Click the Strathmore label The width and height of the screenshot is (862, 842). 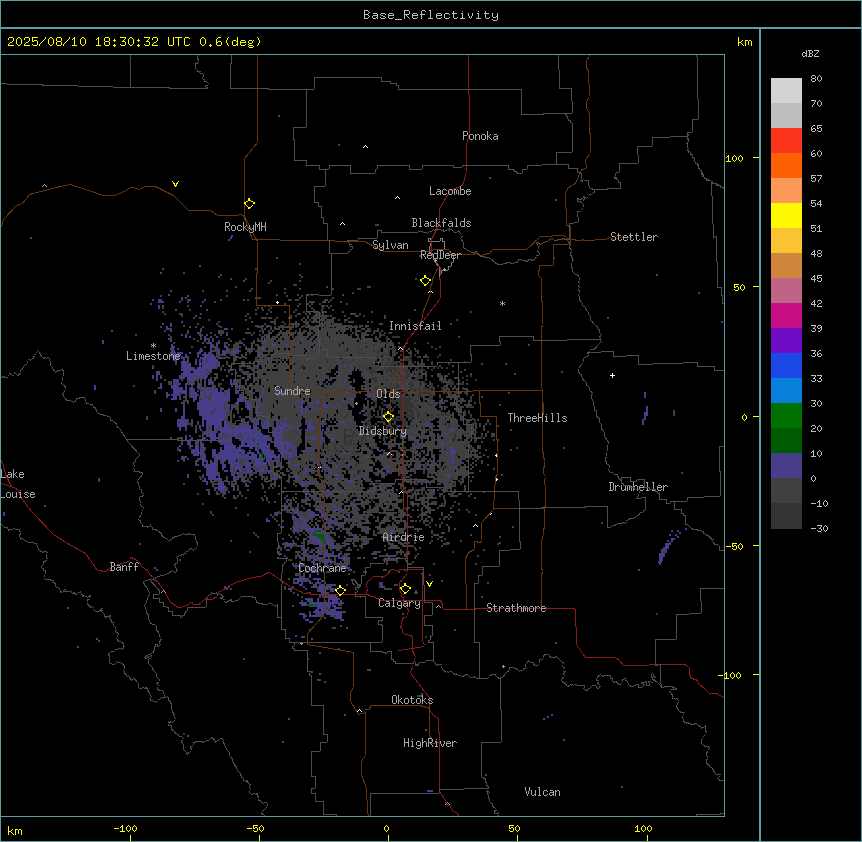point(516,608)
